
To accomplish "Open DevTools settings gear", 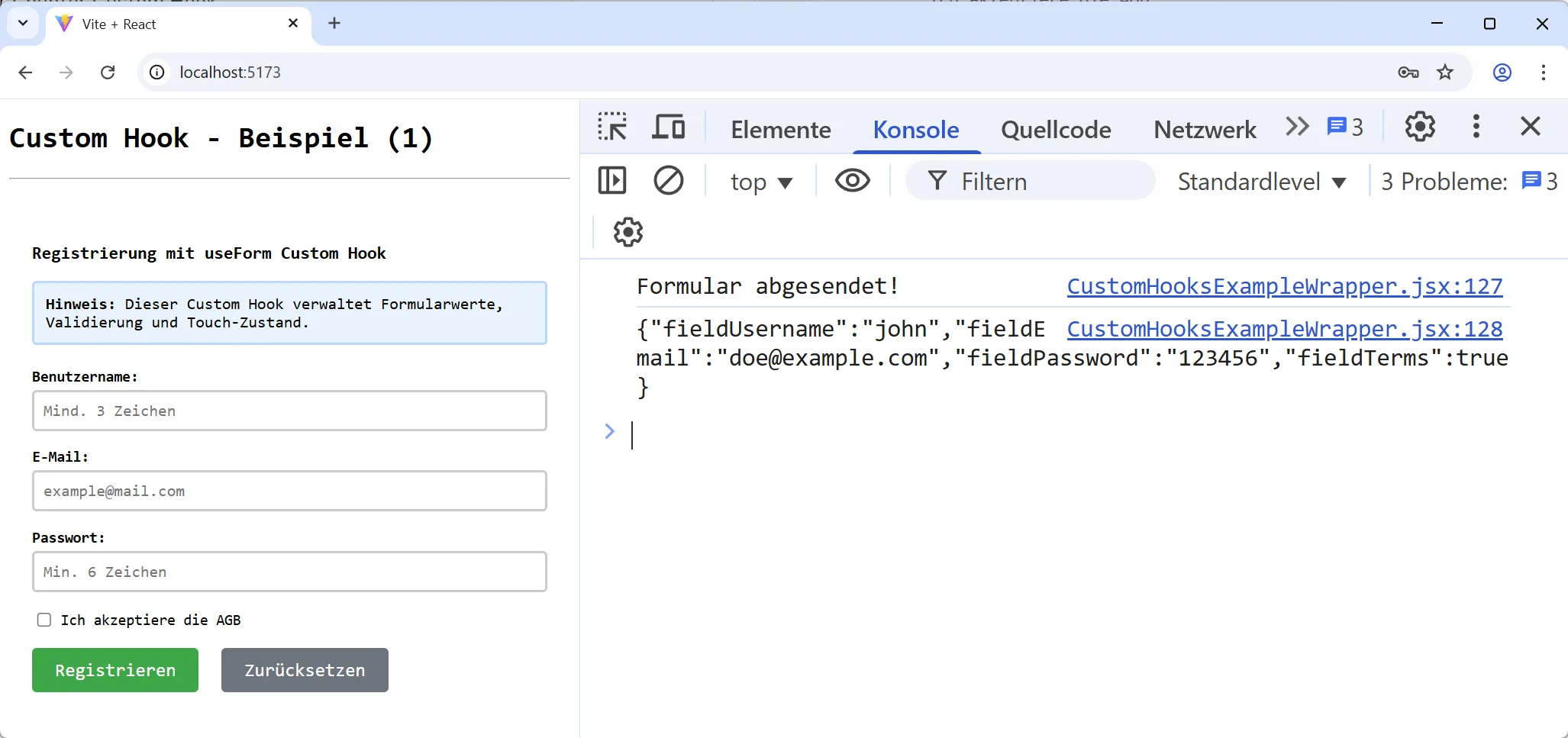I will [x=1420, y=127].
